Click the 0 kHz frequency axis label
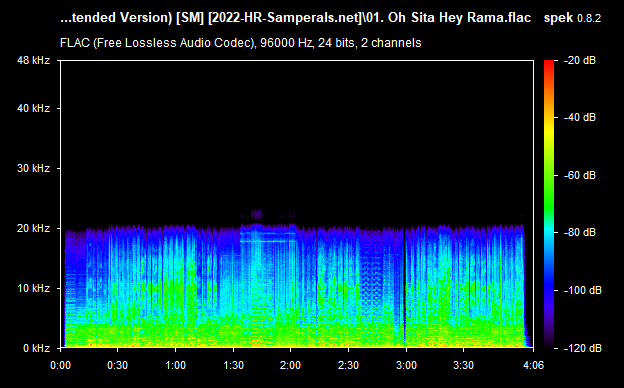Screen dimensions: 624x388 (x=36, y=348)
